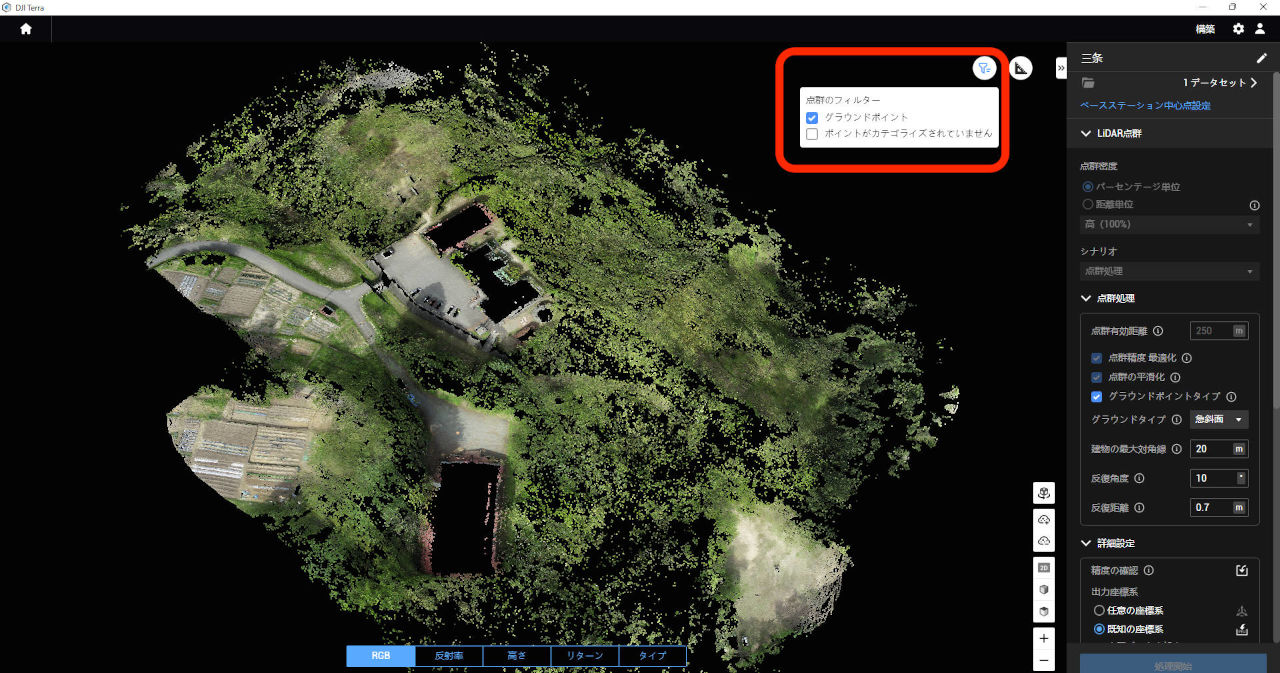Open the settings gear in top bar
Image resolution: width=1280 pixels, height=673 pixels.
click(1238, 29)
